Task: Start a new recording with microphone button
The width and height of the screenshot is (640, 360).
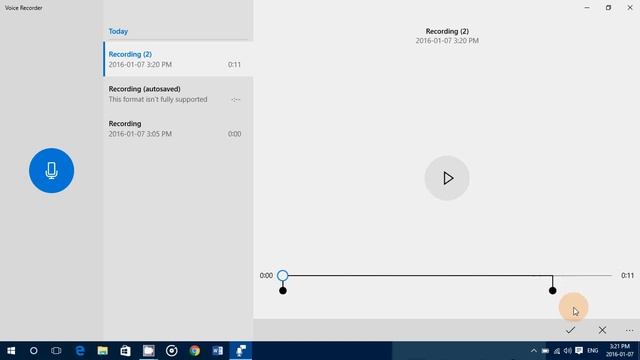Action: pyautogui.click(x=51, y=171)
